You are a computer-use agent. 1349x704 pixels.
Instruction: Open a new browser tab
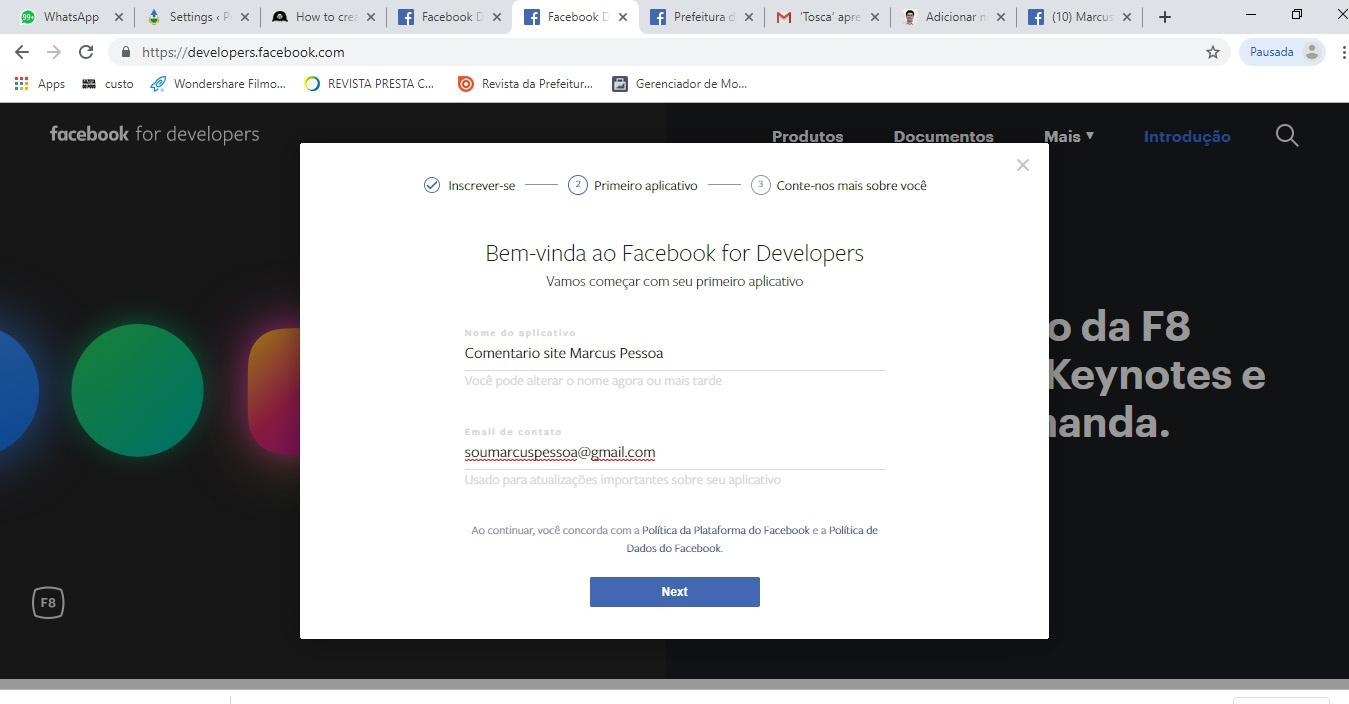pos(1164,17)
